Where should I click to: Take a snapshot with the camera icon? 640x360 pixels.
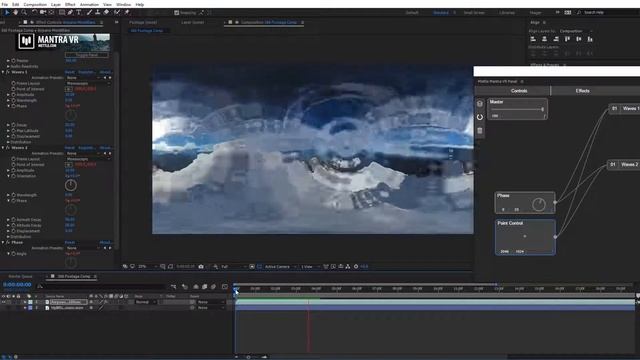pos(201,267)
